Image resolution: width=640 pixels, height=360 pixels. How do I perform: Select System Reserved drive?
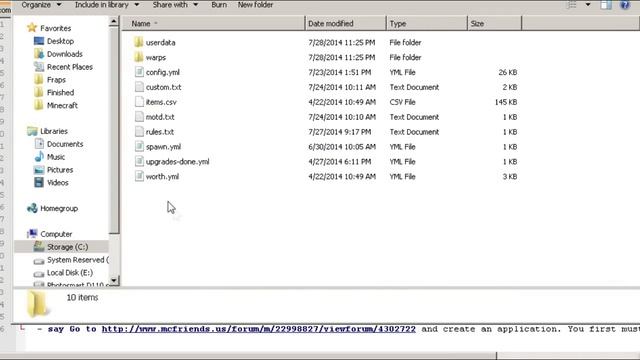pyautogui.click(x=78, y=260)
